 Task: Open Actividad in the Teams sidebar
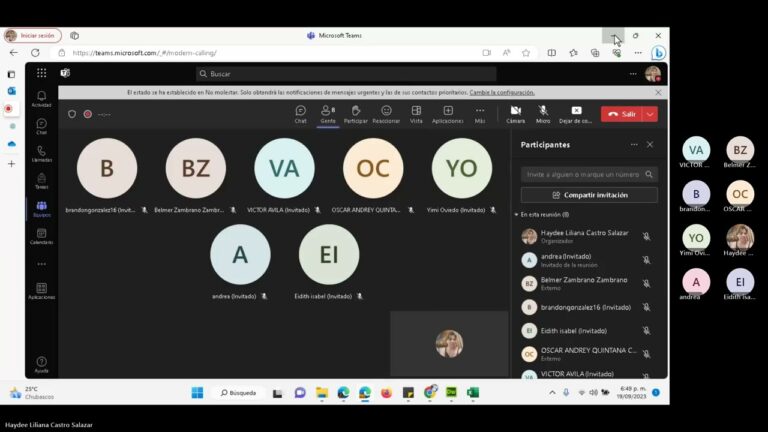click(42, 98)
